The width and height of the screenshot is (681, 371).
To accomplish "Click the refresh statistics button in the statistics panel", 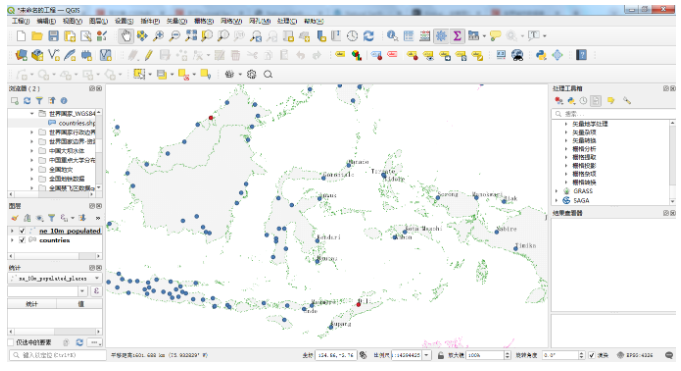I will [x=79, y=342].
